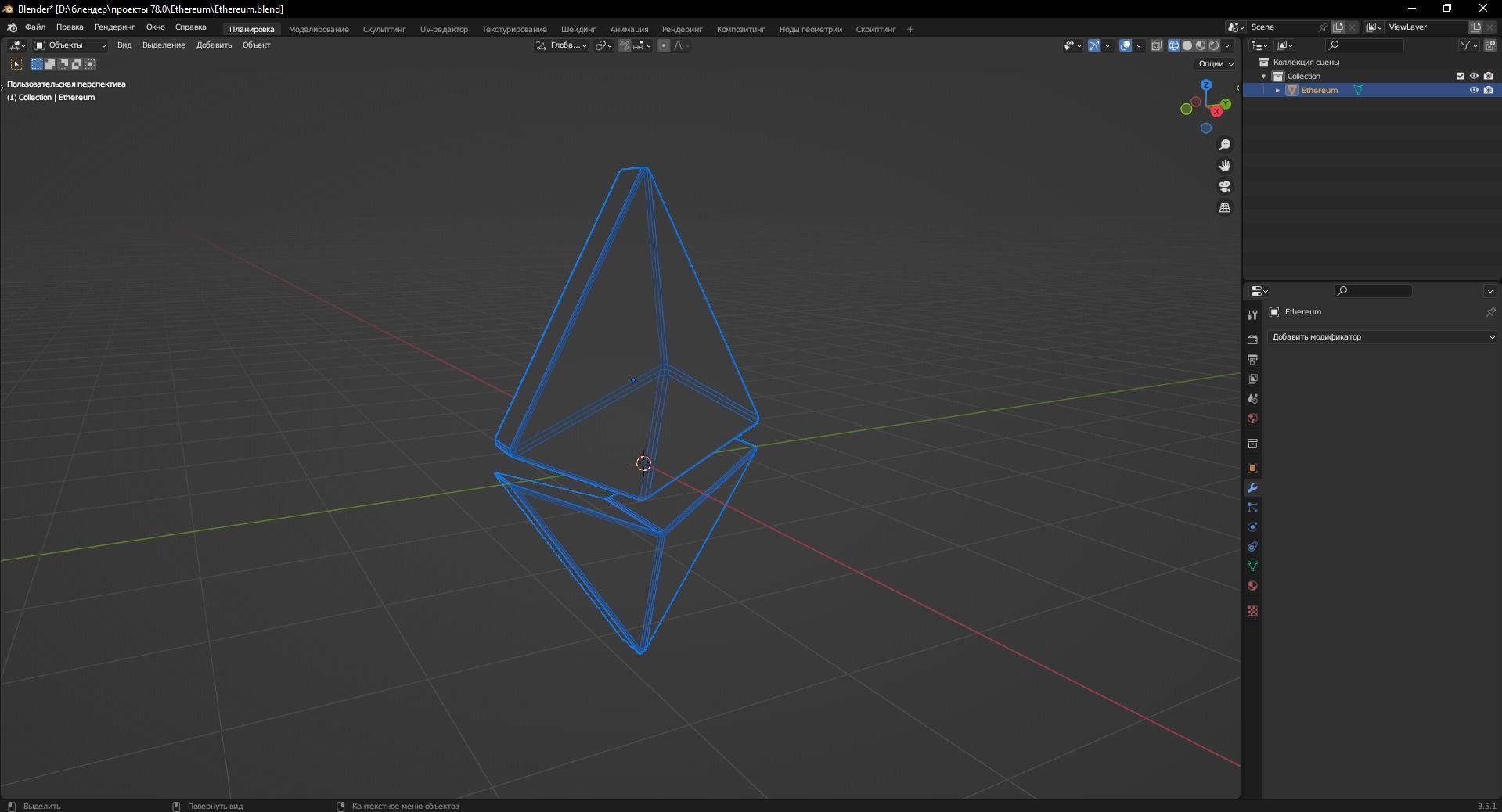The image size is (1502, 812).
Task: Open the View Layer properties tab icon
Action: pos(1252,379)
